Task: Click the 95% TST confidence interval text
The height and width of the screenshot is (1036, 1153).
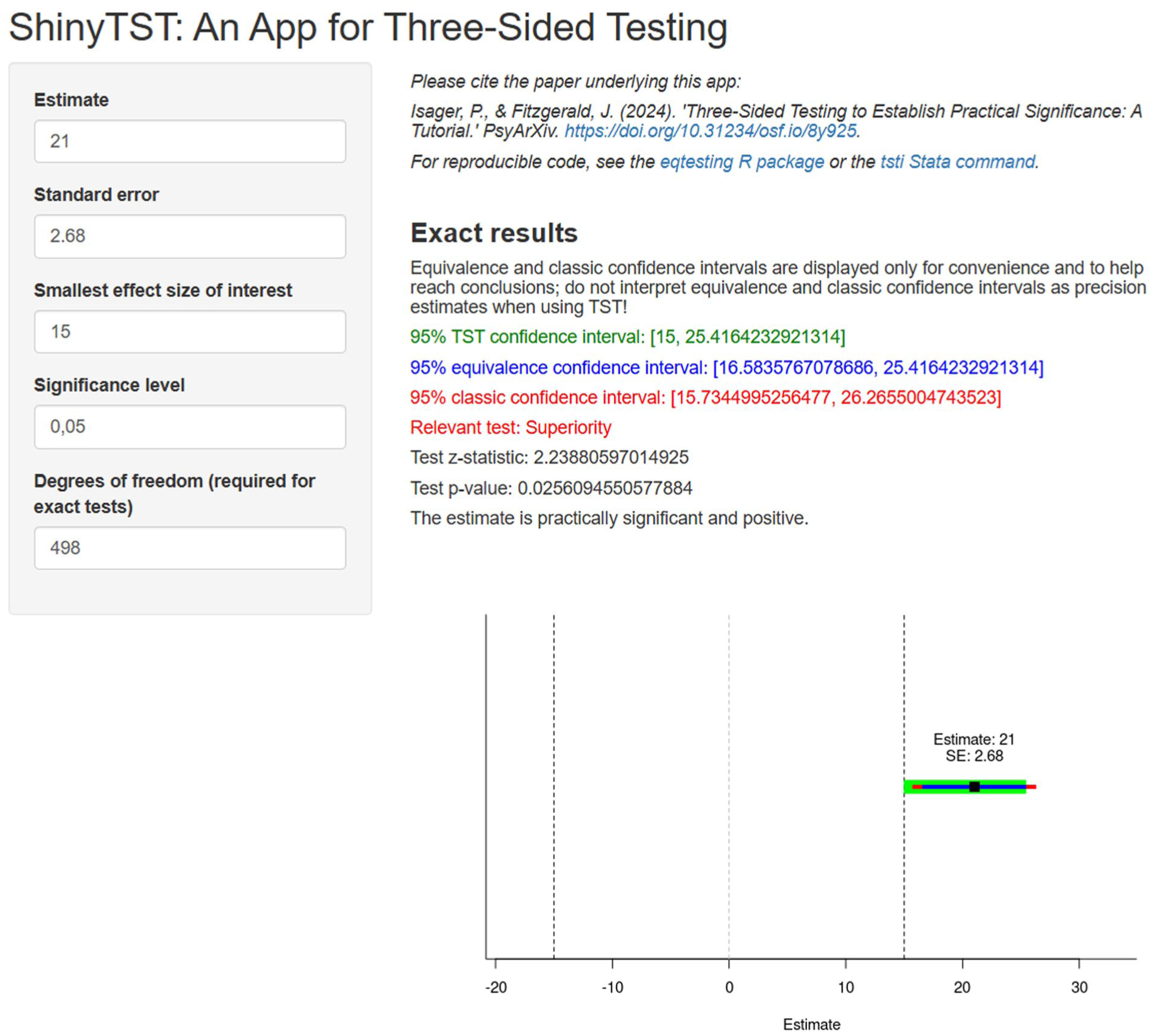Action: click(x=627, y=337)
